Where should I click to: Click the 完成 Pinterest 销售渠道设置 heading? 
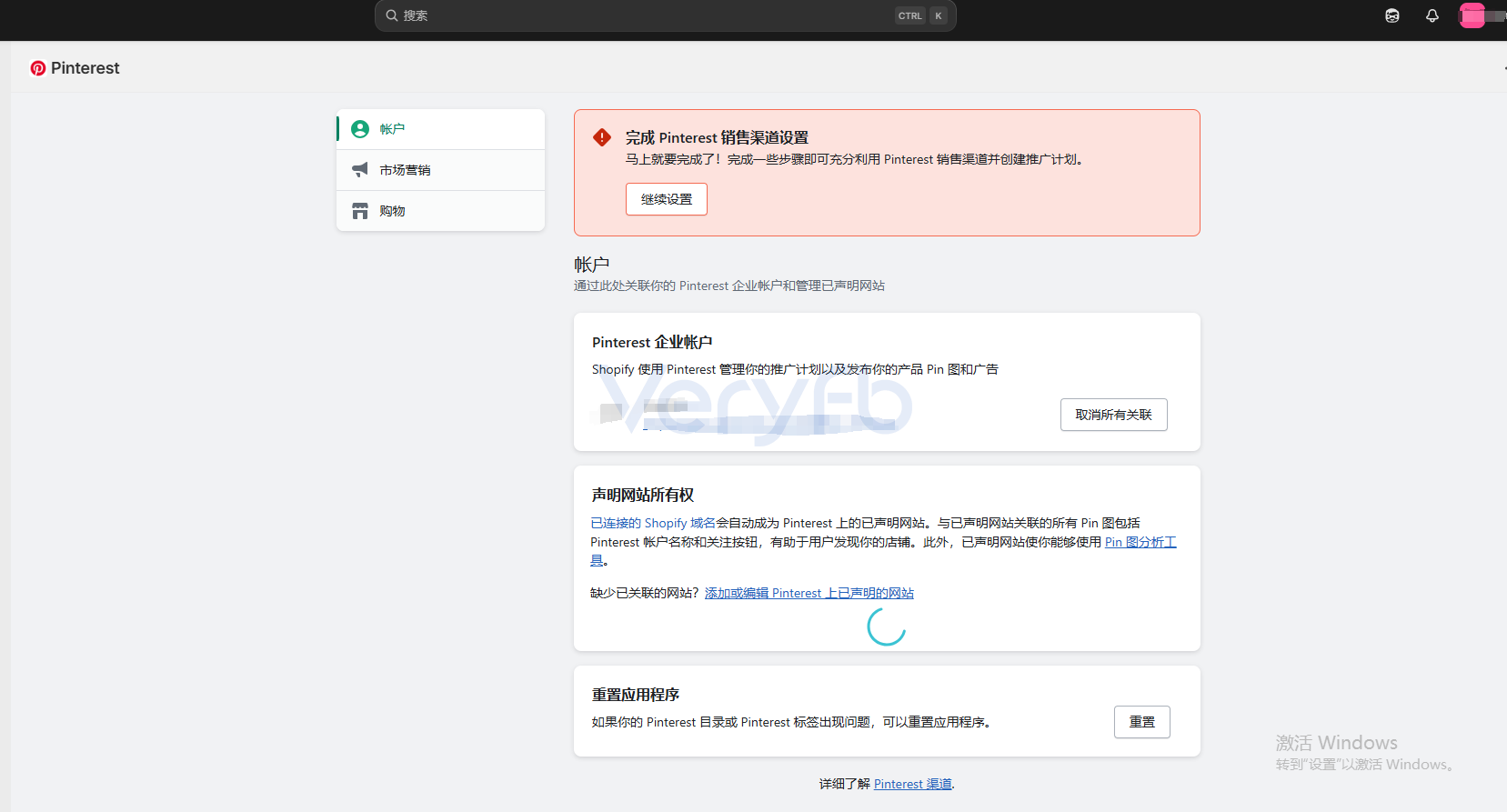(717, 137)
